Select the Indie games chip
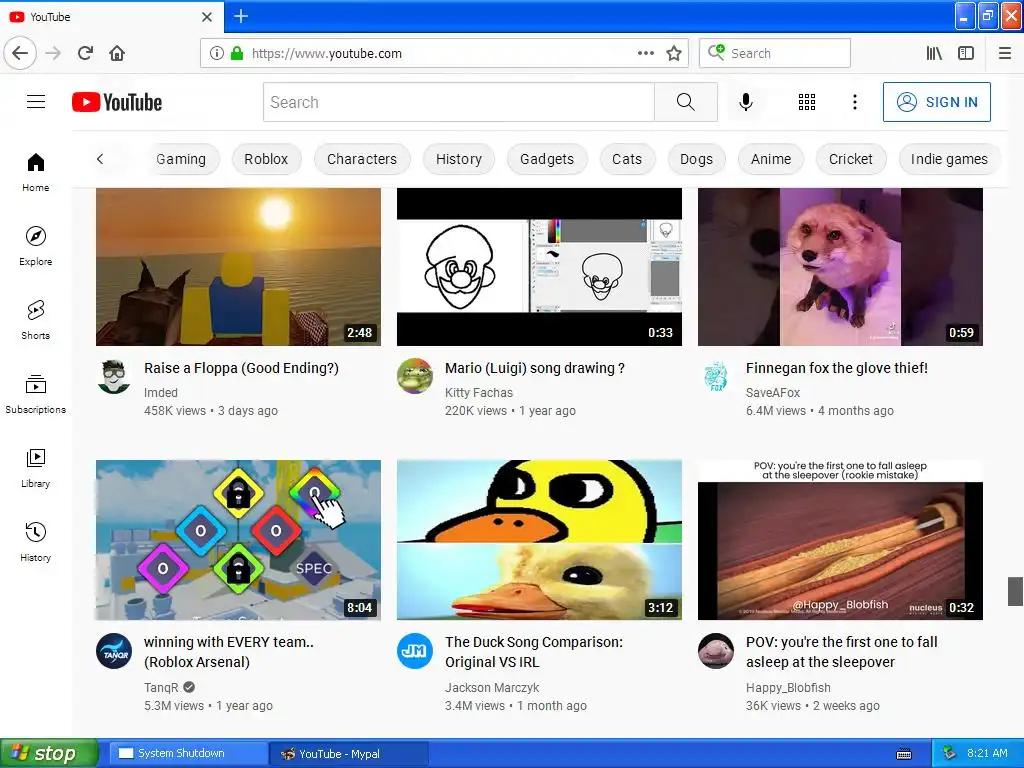The width and height of the screenshot is (1024, 768). (949, 159)
